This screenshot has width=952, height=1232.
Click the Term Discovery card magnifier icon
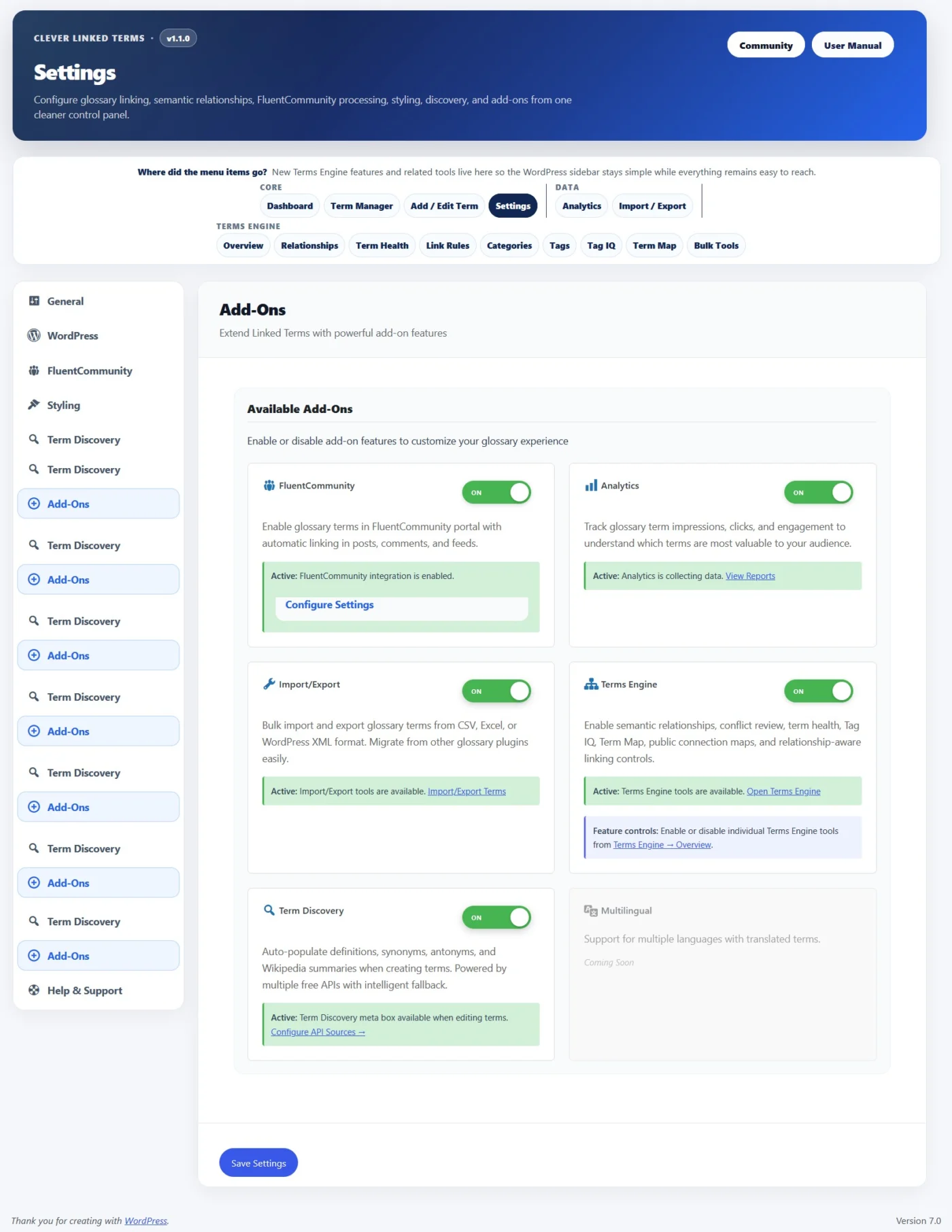tap(269, 910)
